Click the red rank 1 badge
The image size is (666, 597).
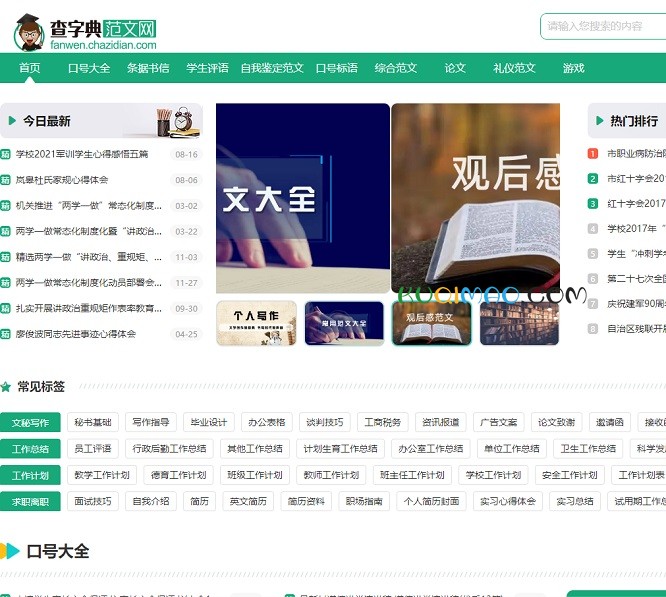593,153
